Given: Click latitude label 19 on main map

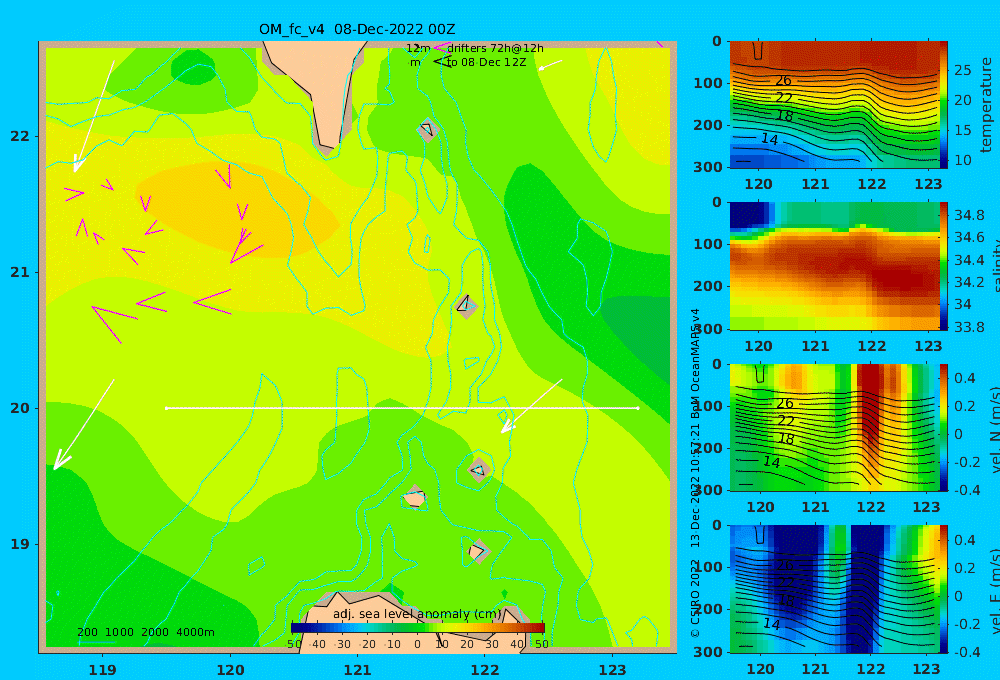Looking at the screenshot, I should [20, 544].
